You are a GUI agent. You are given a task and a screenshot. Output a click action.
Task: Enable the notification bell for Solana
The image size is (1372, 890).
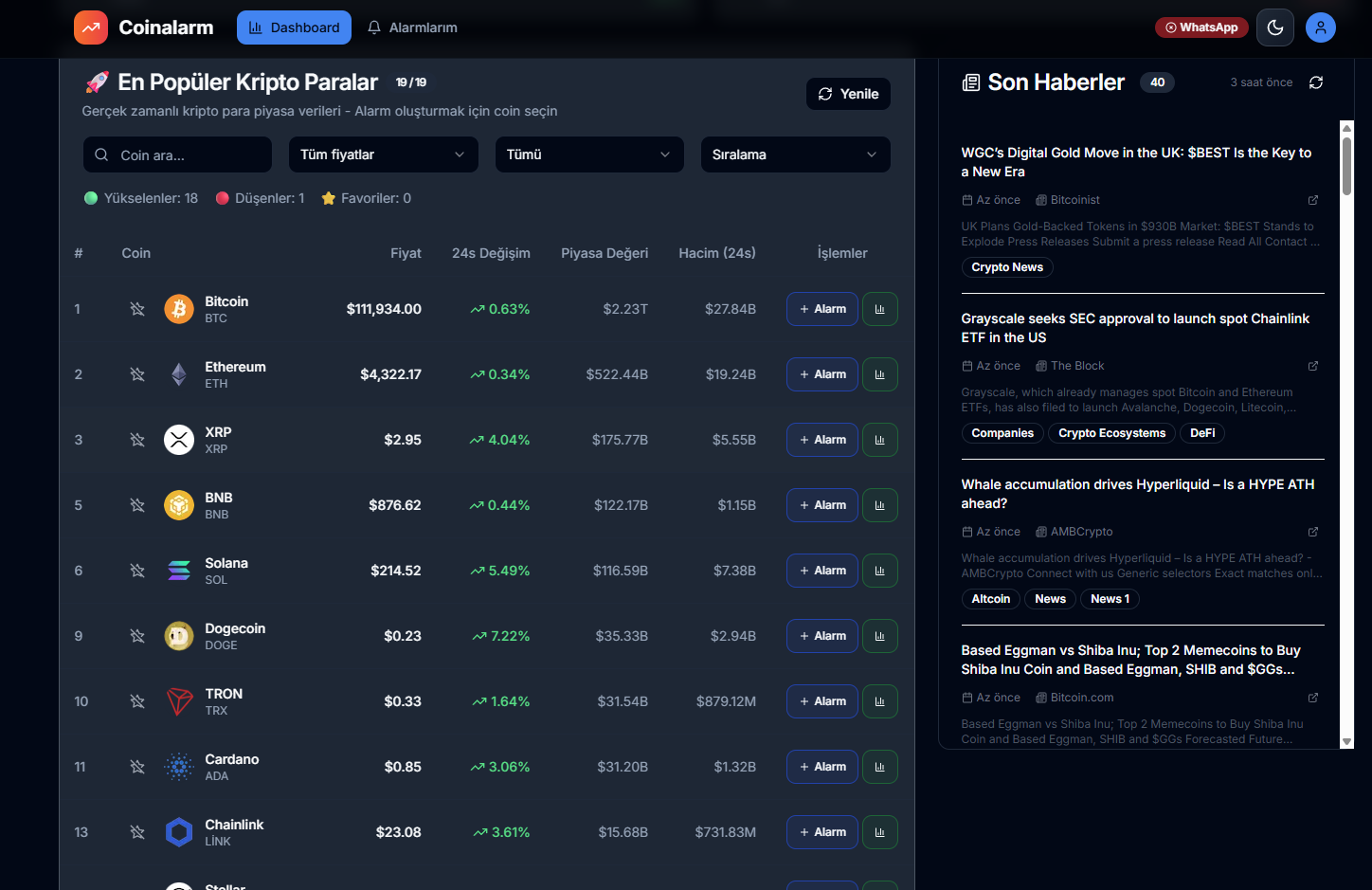point(137,571)
